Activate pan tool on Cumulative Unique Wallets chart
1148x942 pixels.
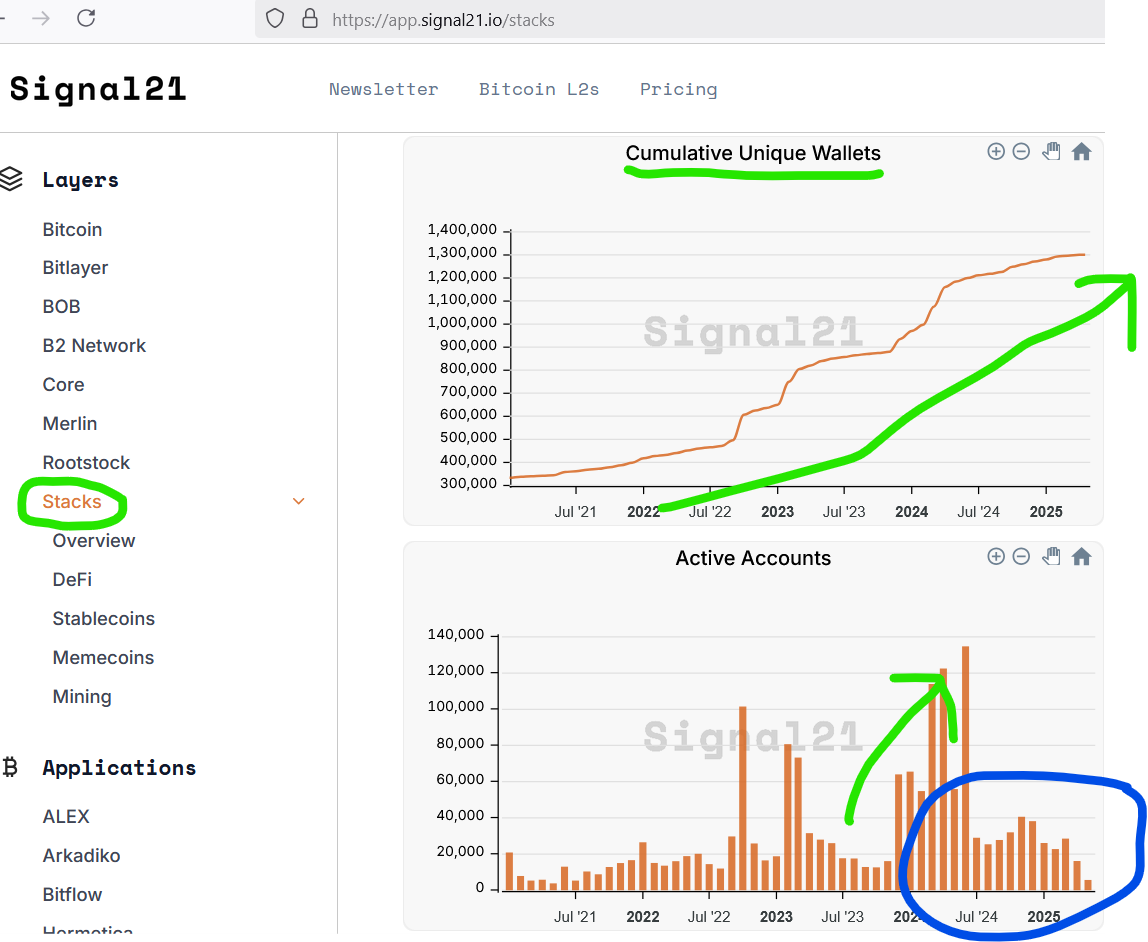point(1051,152)
